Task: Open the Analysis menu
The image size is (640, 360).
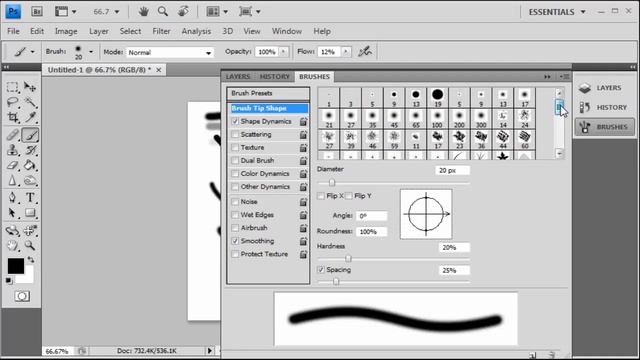Action: 196,31
